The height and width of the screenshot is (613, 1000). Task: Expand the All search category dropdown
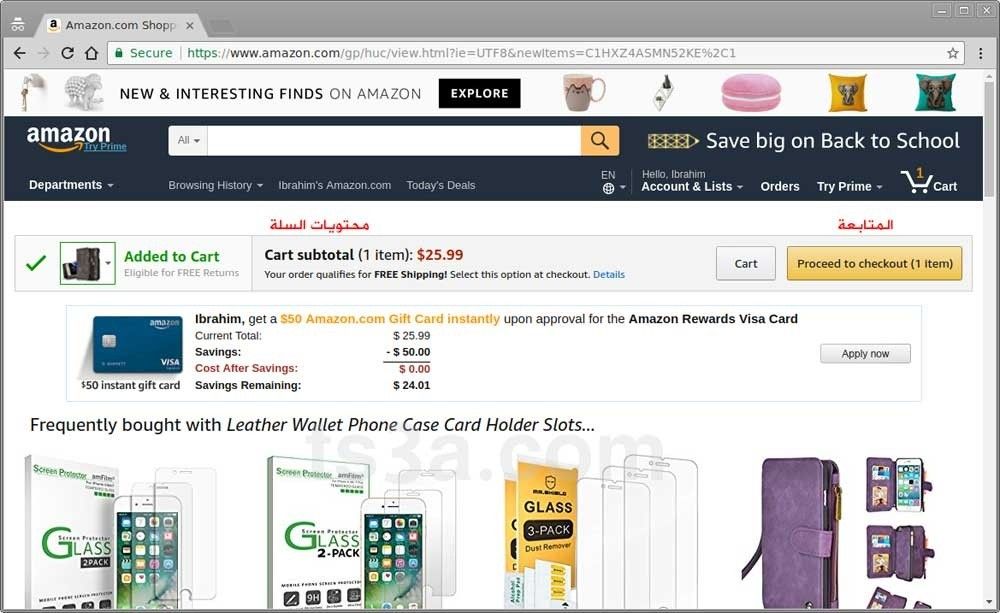(188, 140)
